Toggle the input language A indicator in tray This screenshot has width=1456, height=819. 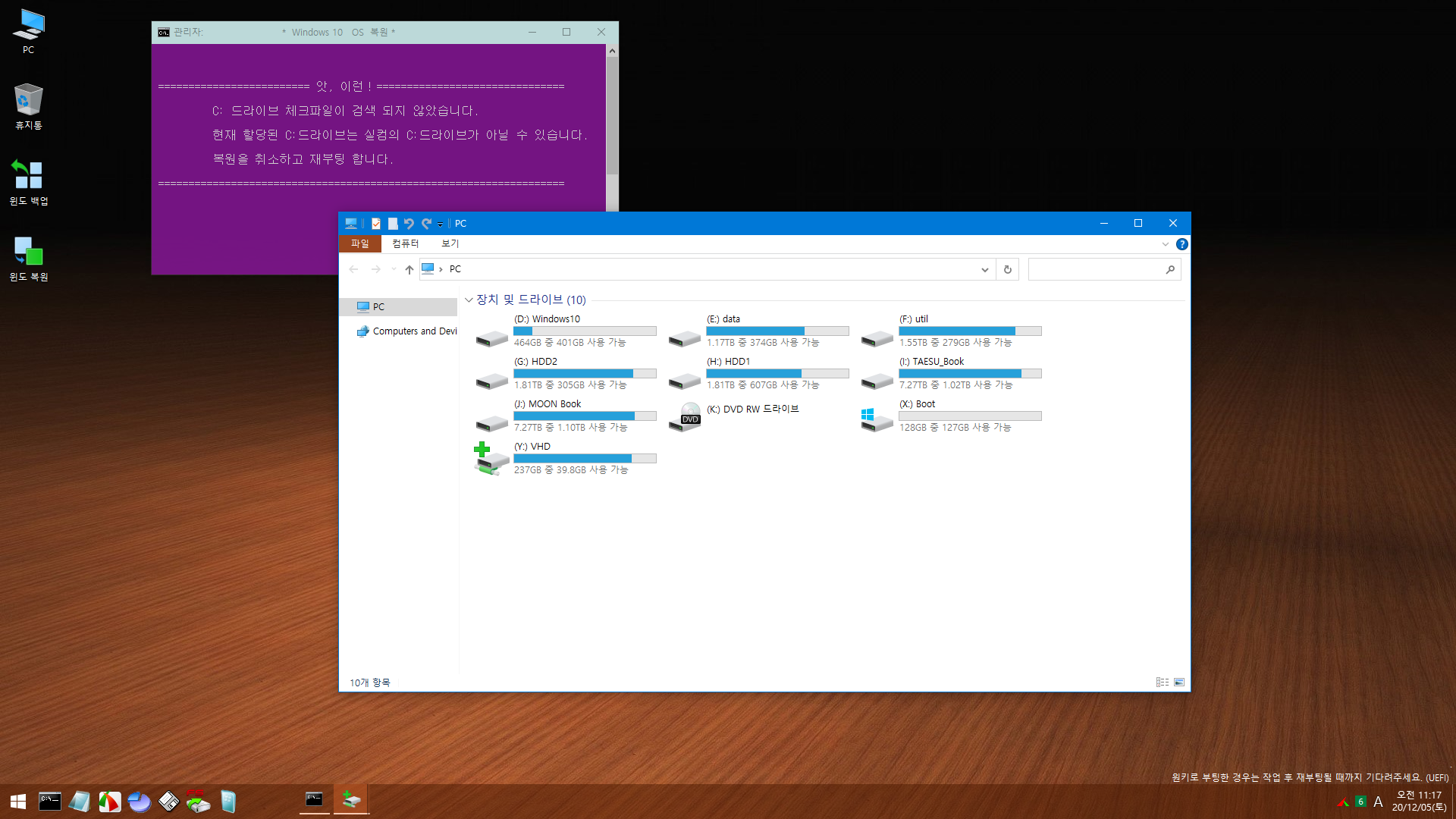point(1378,802)
